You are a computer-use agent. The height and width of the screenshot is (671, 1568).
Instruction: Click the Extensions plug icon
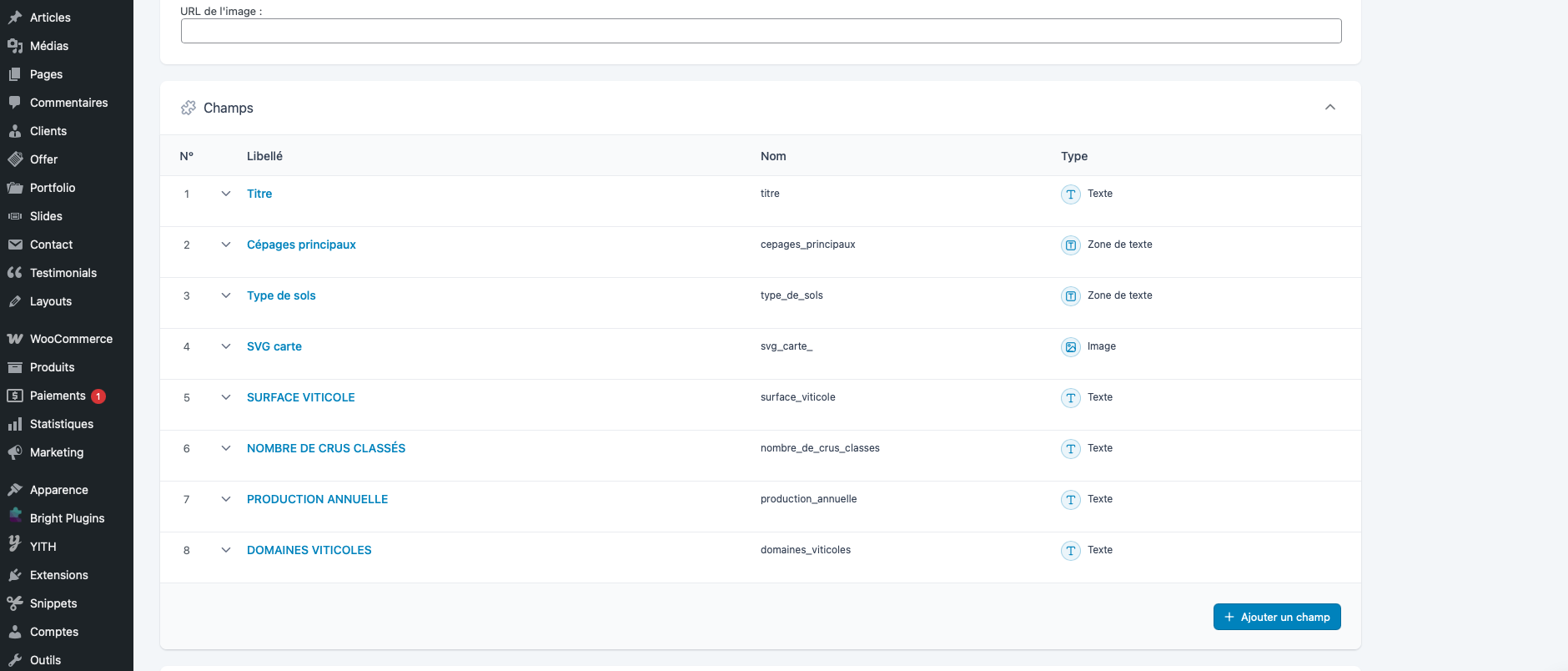click(x=15, y=575)
